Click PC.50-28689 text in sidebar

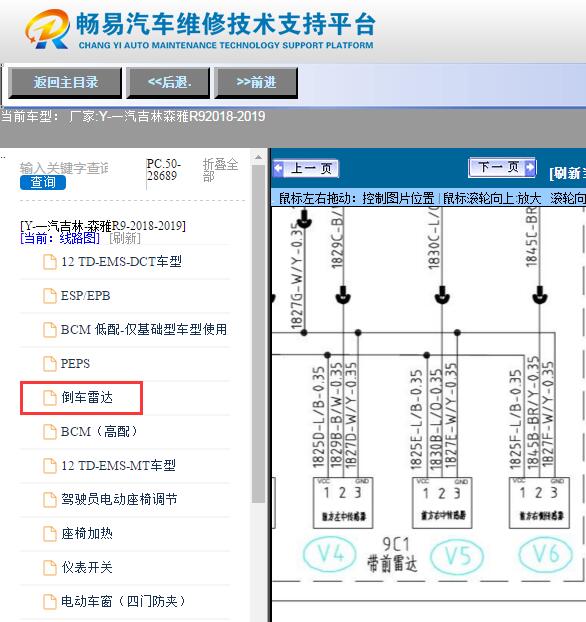[163, 169]
